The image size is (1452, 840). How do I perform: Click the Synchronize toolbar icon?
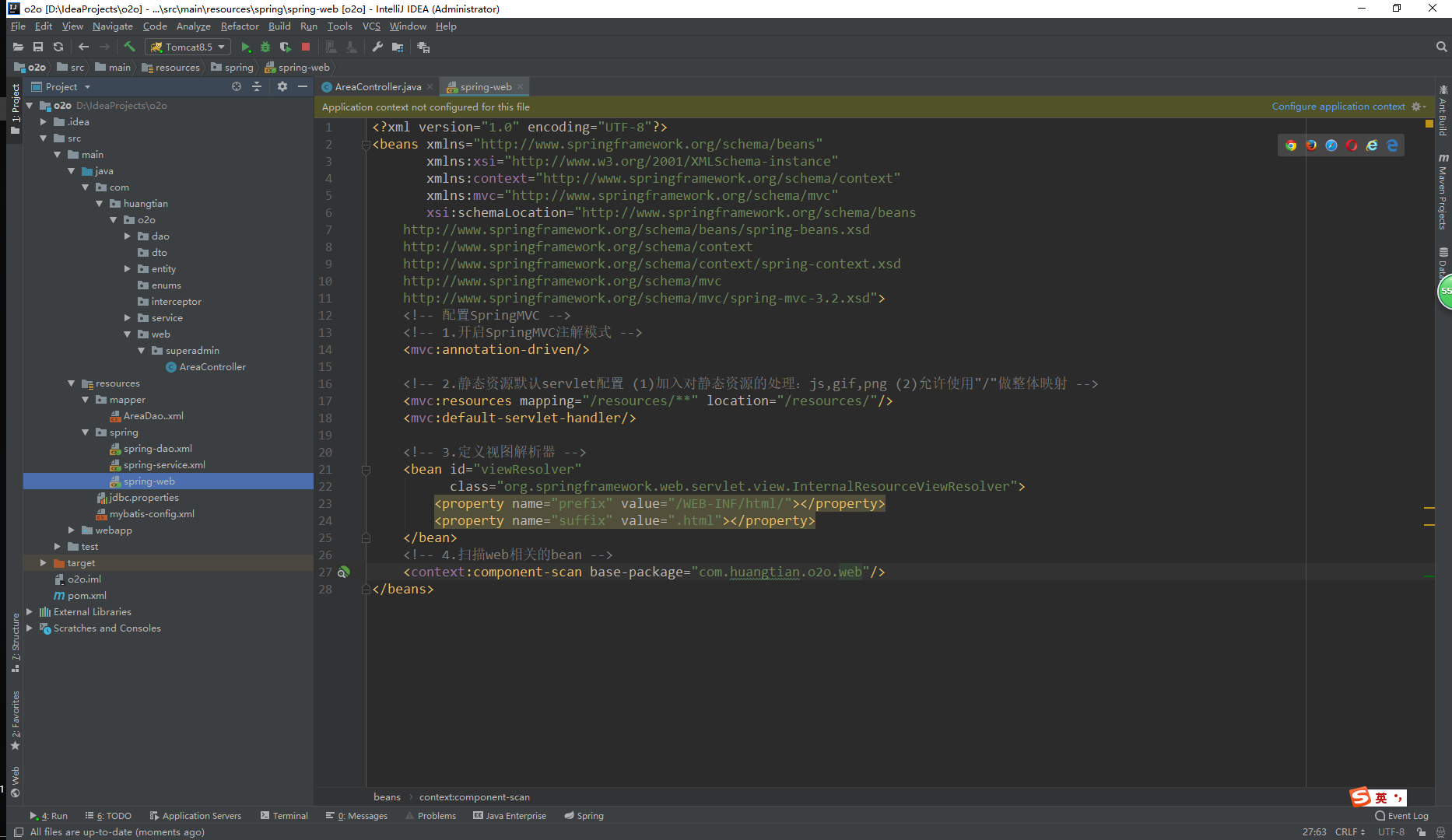click(58, 47)
